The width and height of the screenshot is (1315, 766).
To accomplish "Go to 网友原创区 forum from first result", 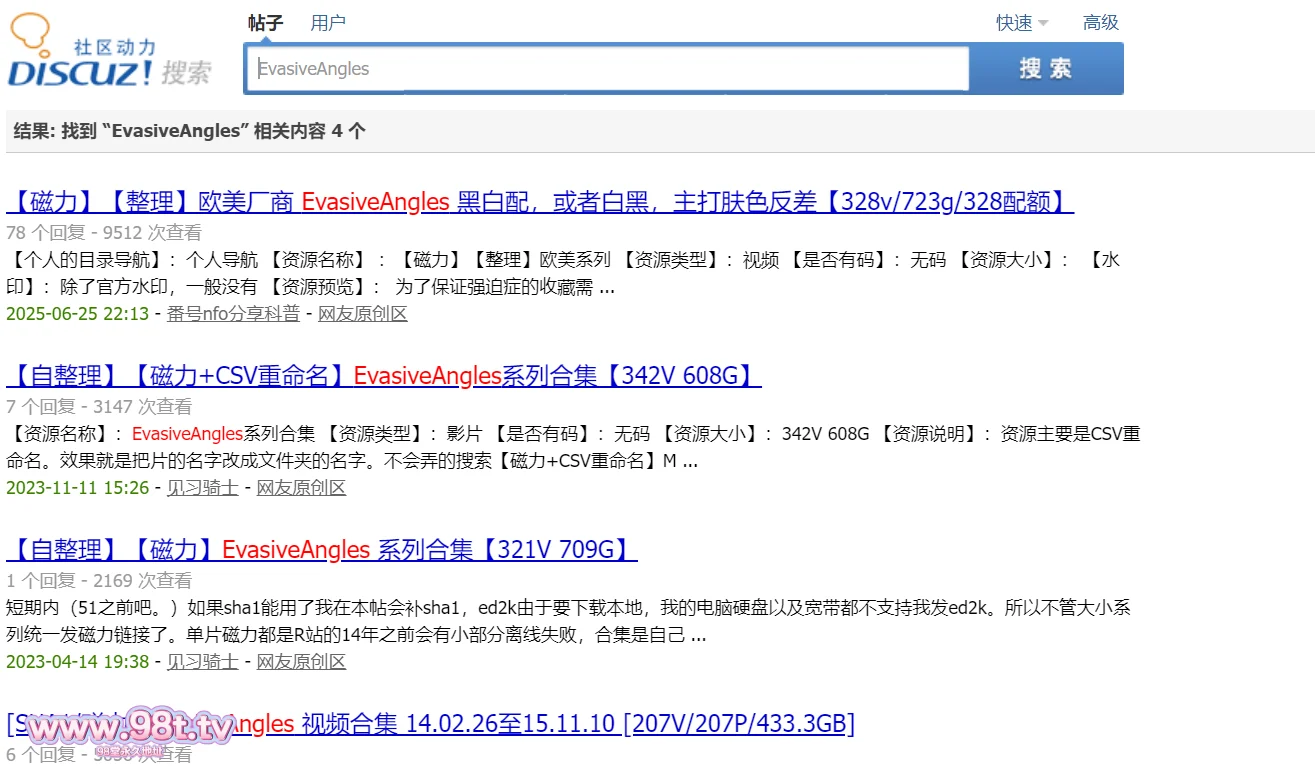I will click(363, 314).
